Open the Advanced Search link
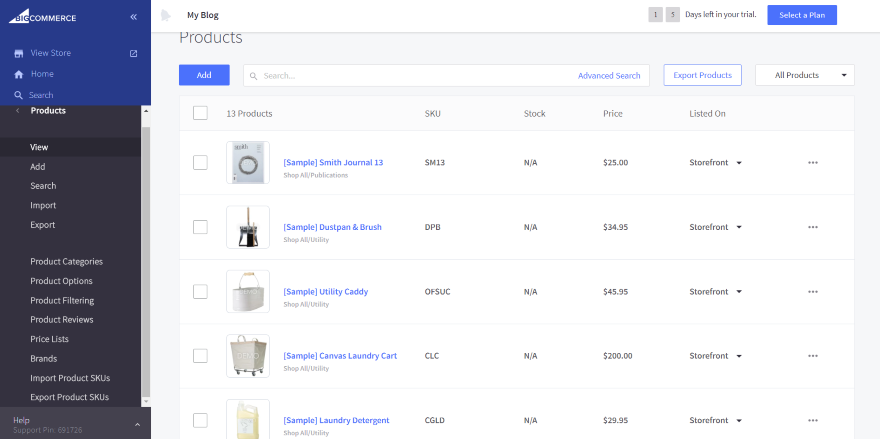This screenshot has width=880, height=439. click(608, 76)
